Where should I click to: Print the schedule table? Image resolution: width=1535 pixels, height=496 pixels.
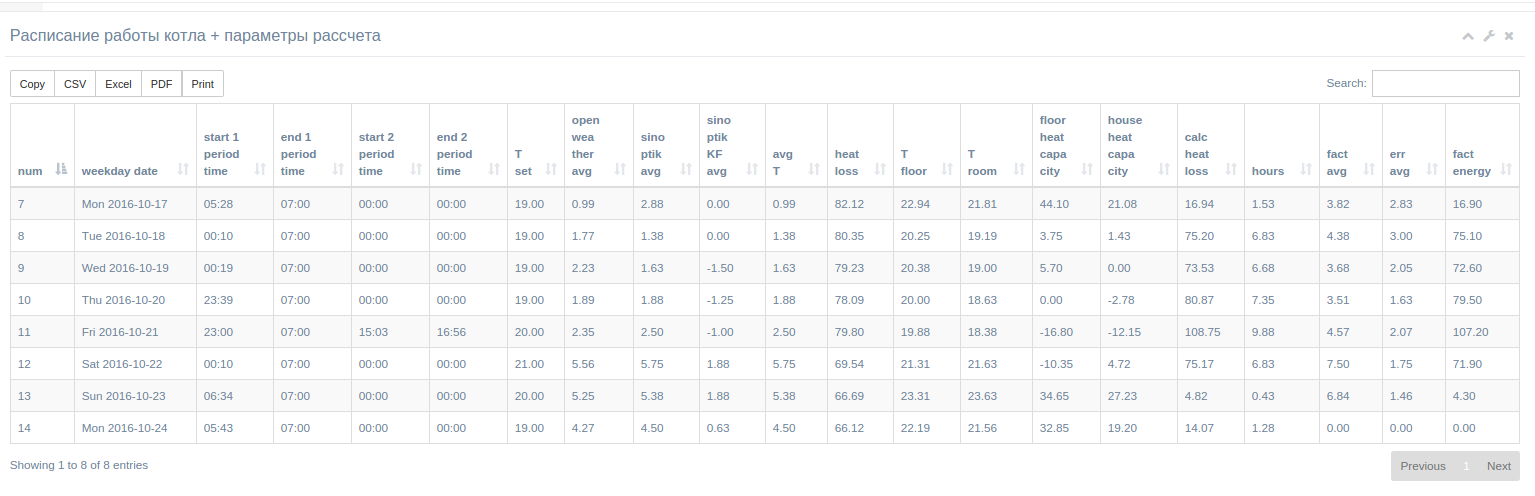coord(203,84)
